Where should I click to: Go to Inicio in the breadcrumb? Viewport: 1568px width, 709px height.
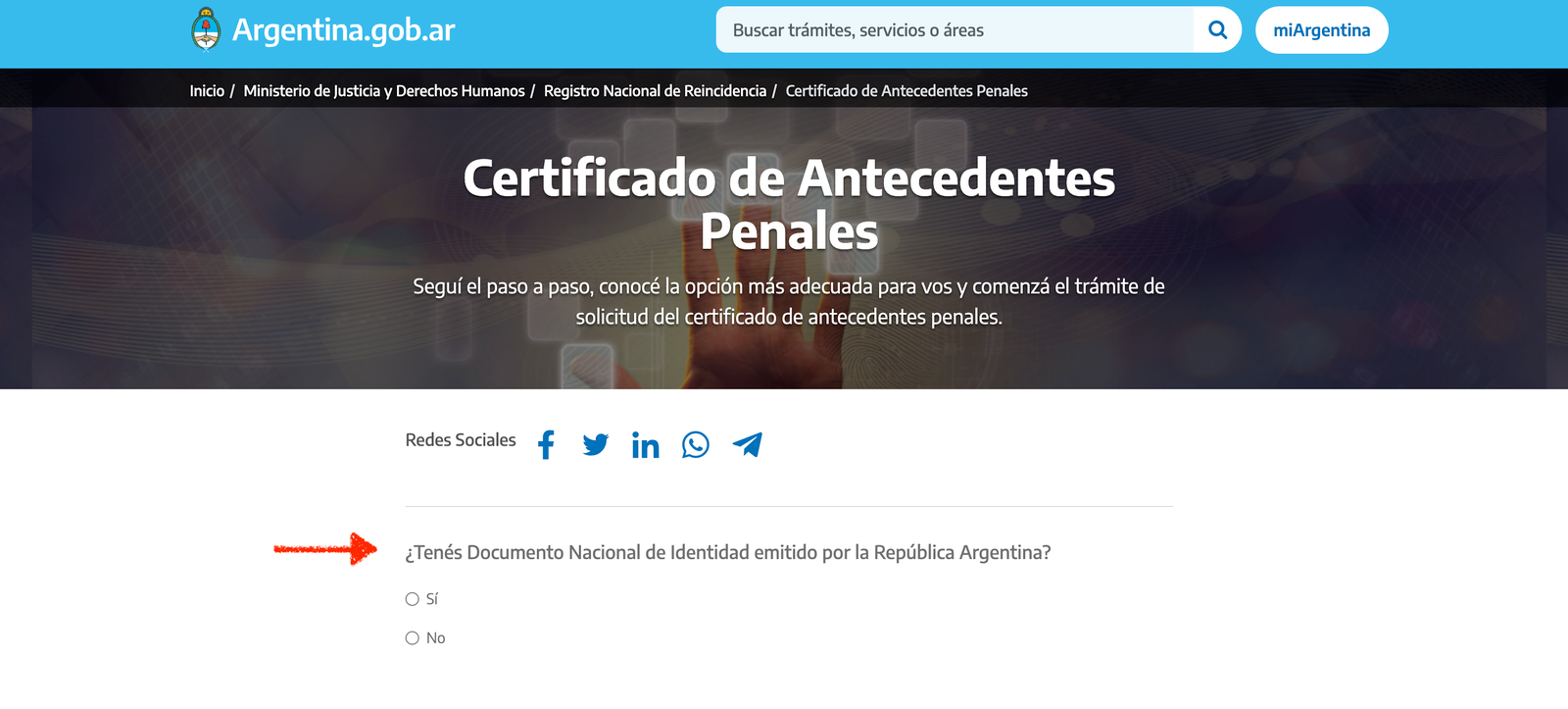(207, 91)
